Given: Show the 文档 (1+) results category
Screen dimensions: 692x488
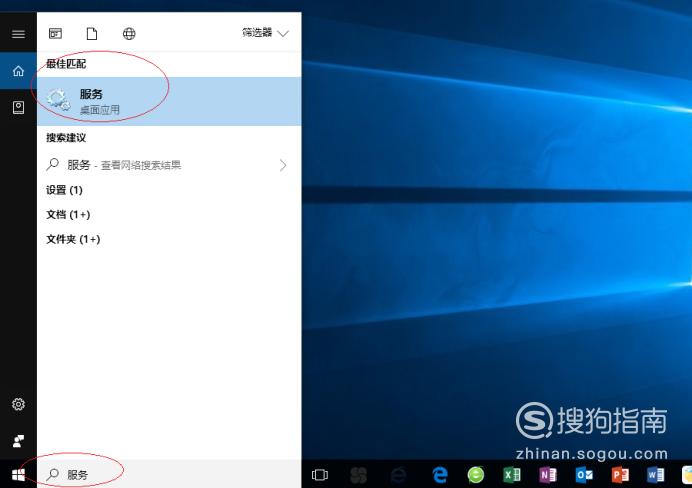Looking at the screenshot, I should 68,214.
